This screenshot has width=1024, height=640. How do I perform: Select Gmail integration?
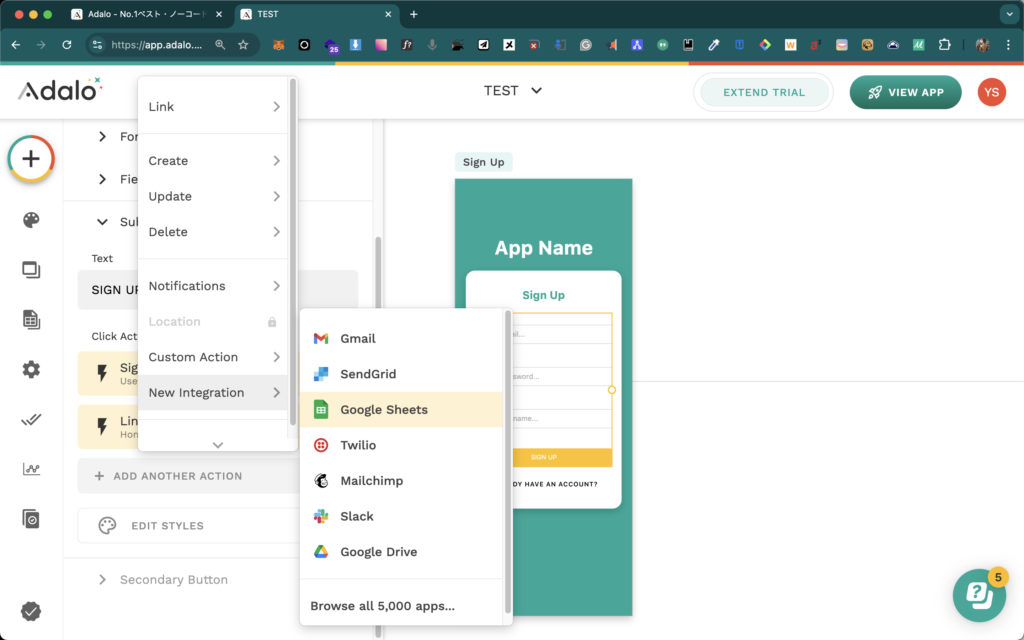click(x=402, y=338)
